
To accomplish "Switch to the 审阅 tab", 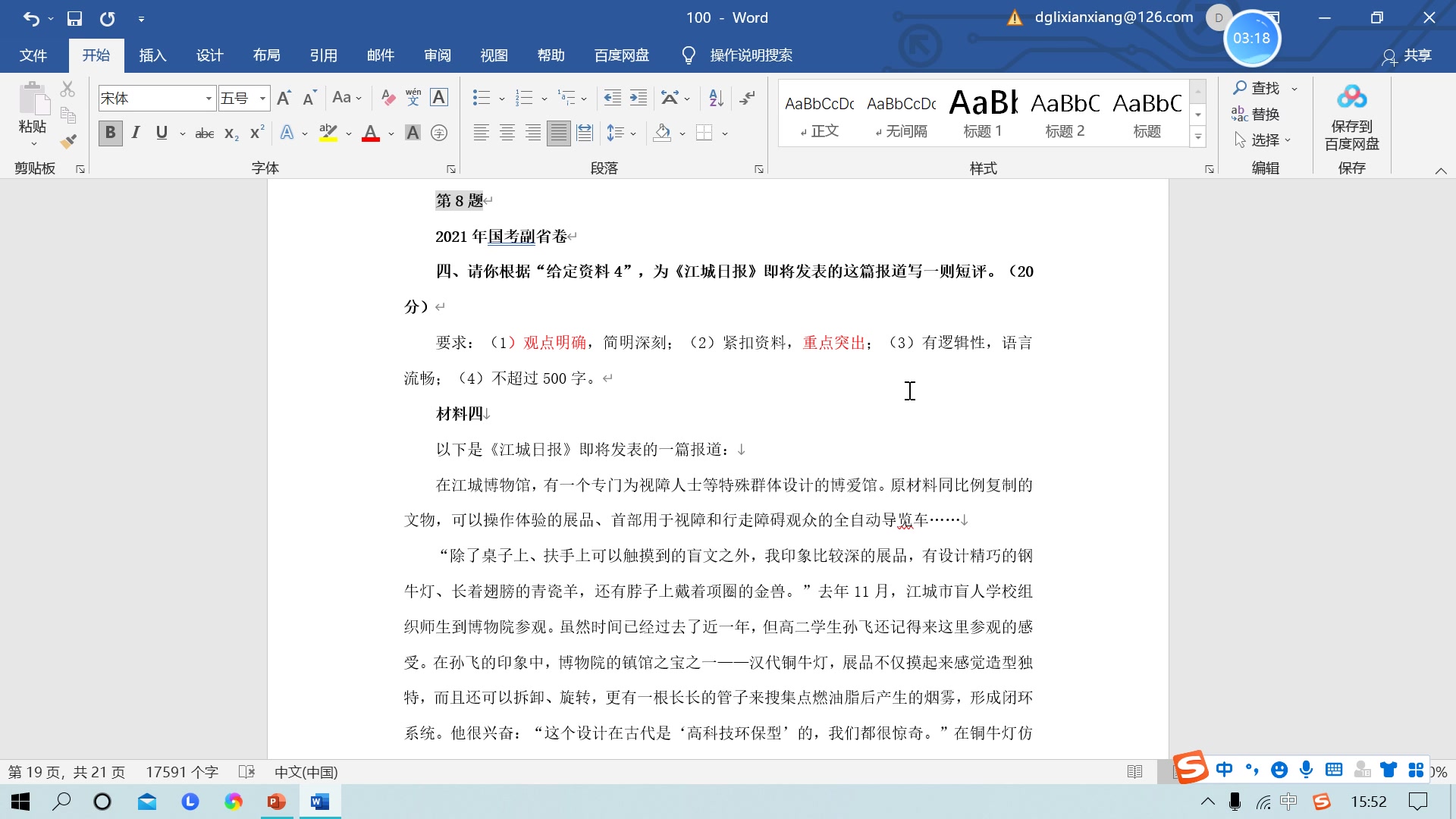I will [x=437, y=55].
